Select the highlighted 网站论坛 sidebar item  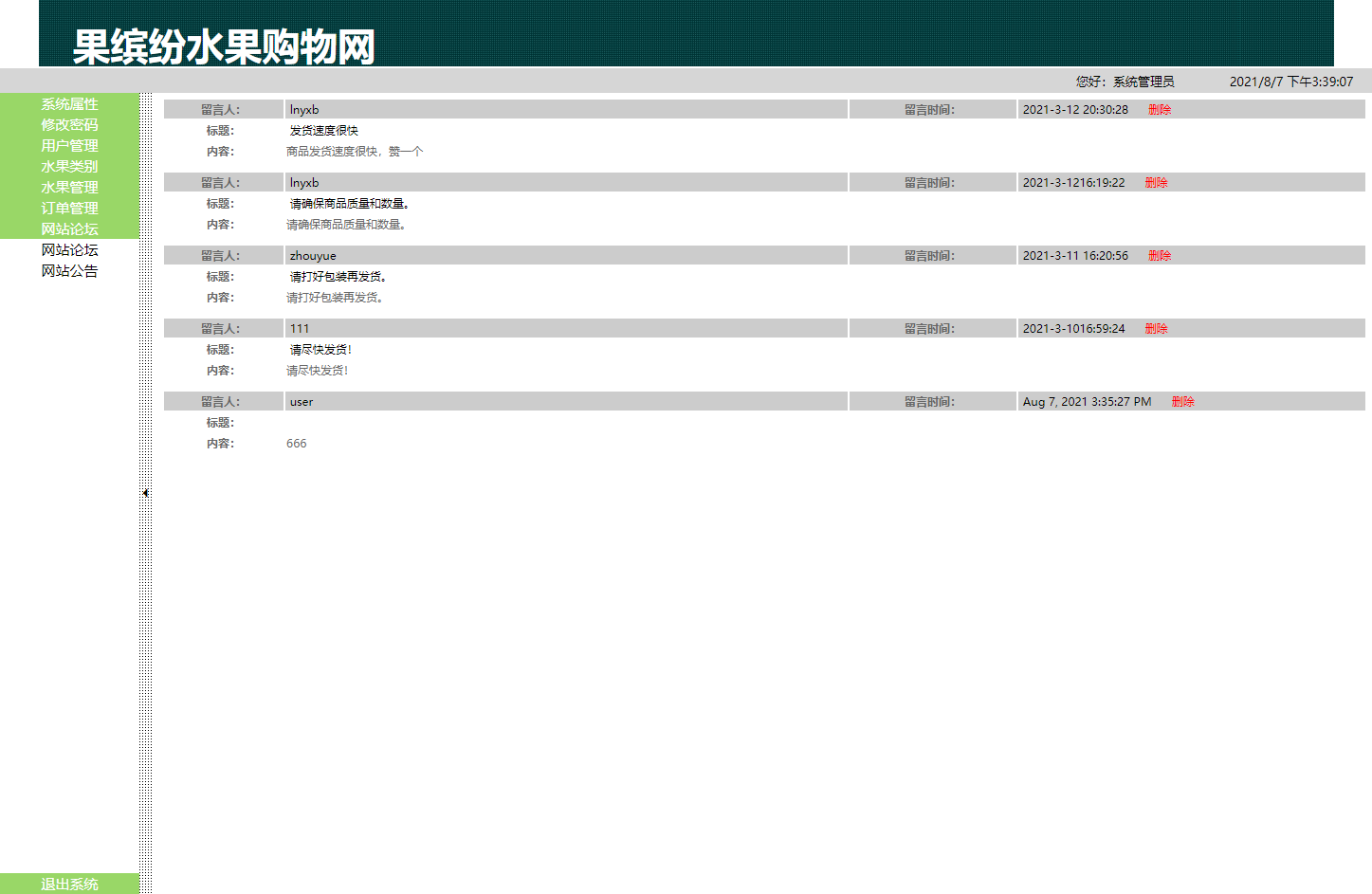68,228
